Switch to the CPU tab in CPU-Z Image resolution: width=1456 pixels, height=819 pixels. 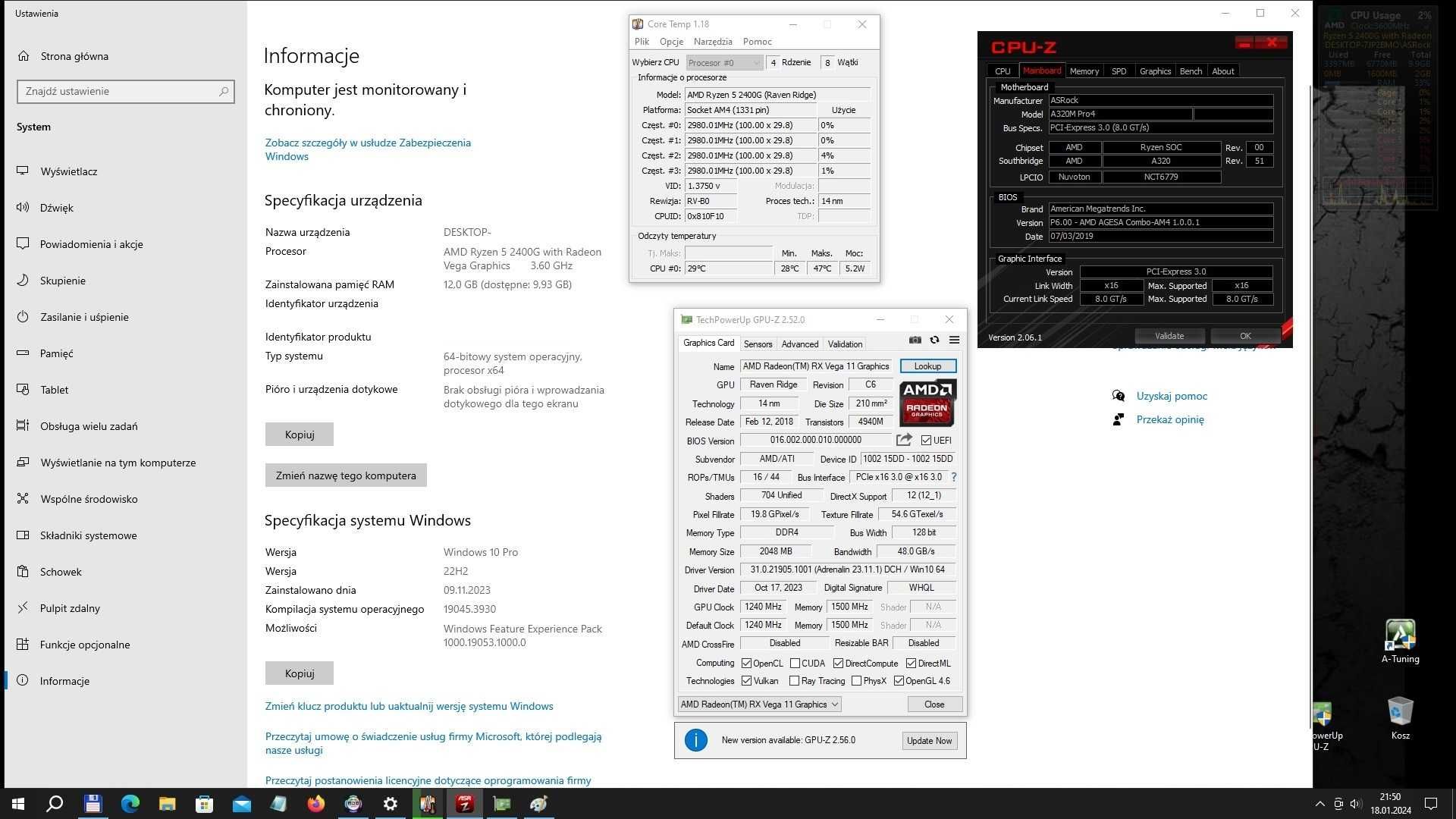(x=1003, y=71)
